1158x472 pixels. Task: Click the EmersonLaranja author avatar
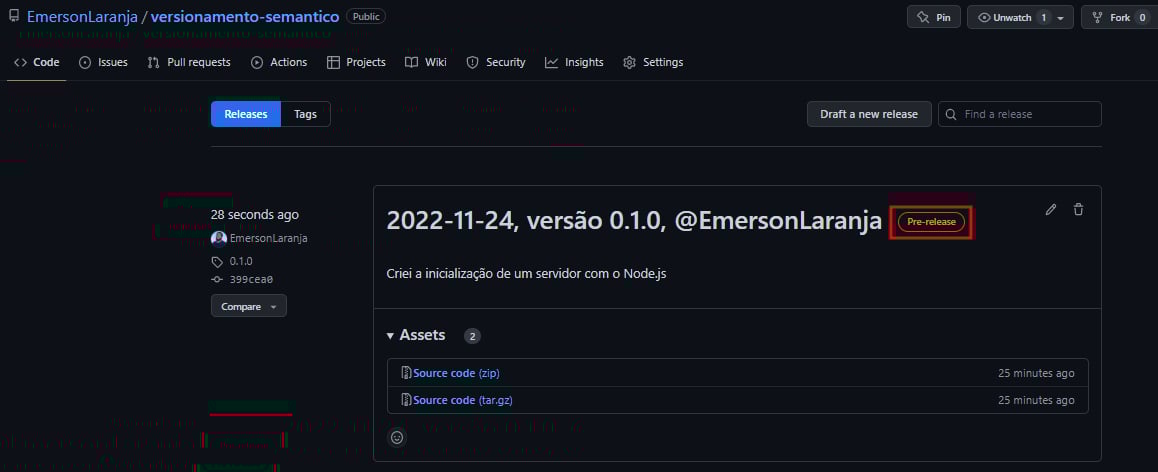(x=219, y=238)
